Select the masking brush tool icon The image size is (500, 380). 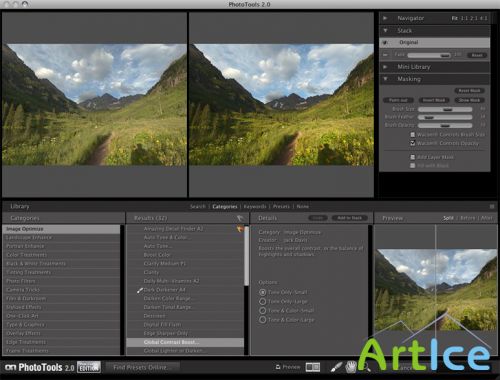(336, 367)
